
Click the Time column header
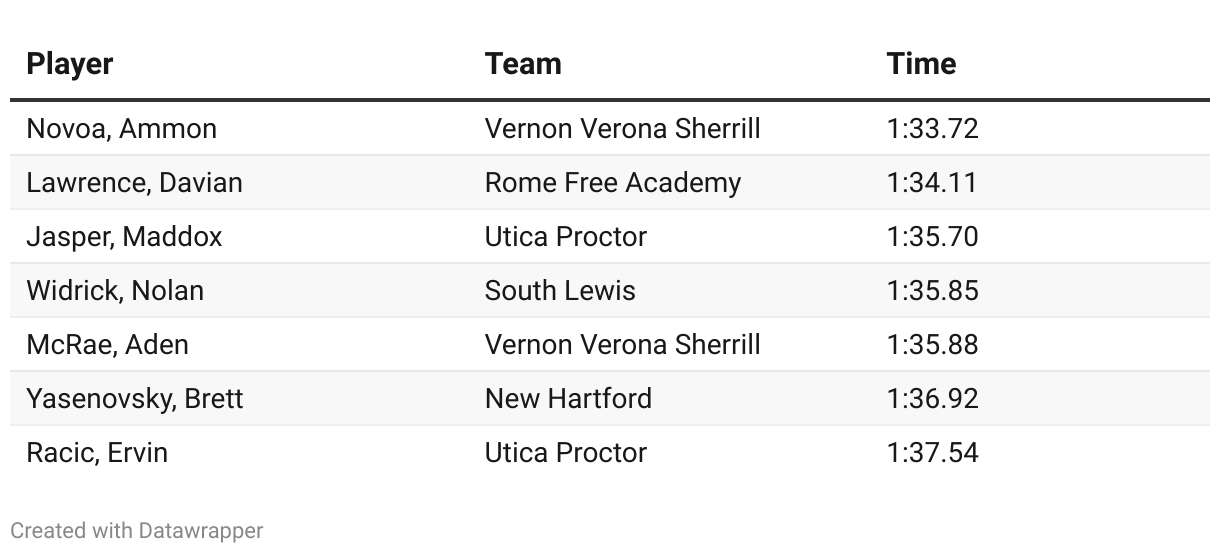(921, 64)
